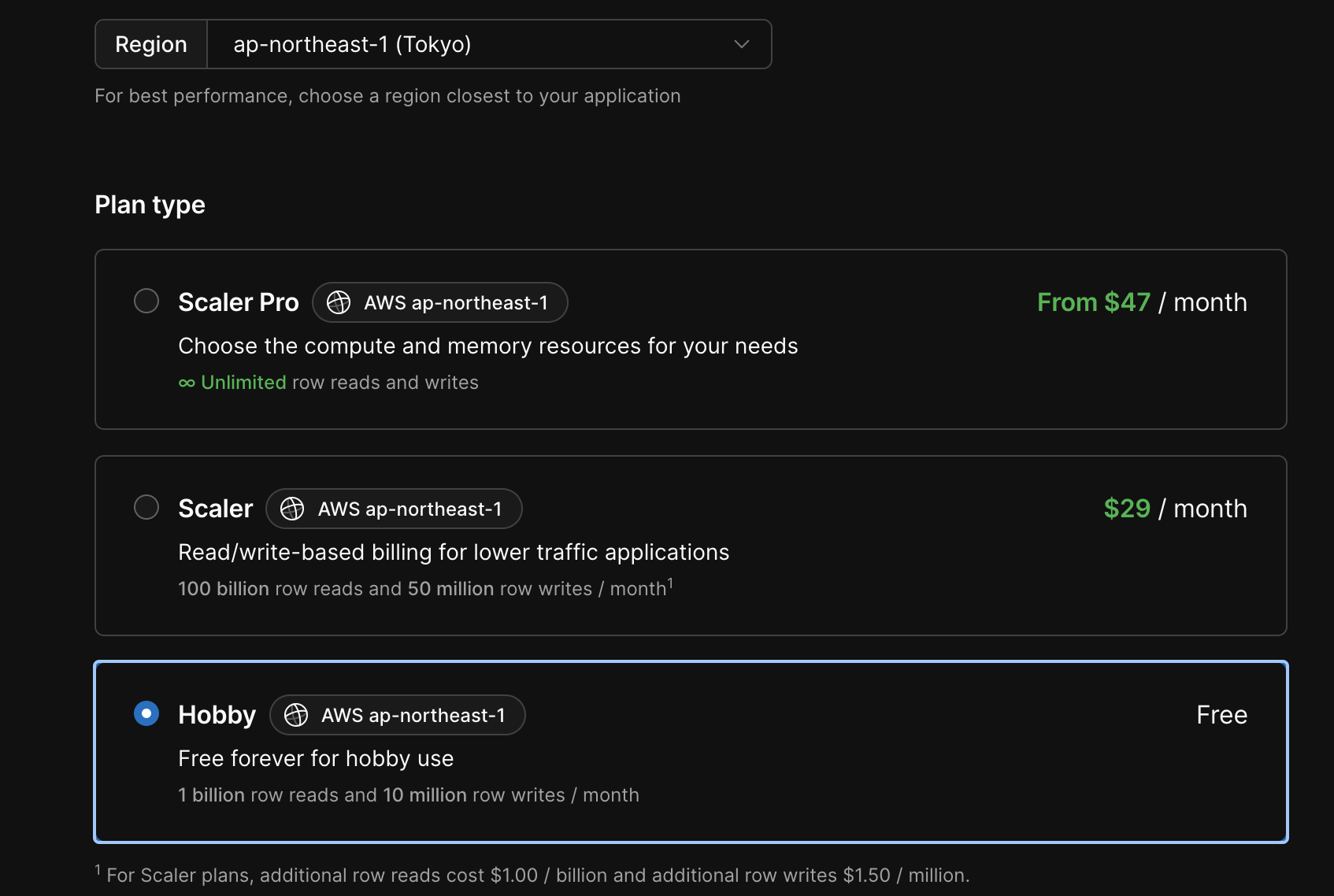Click the Scaler plans footnote about additional costs

[532, 875]
